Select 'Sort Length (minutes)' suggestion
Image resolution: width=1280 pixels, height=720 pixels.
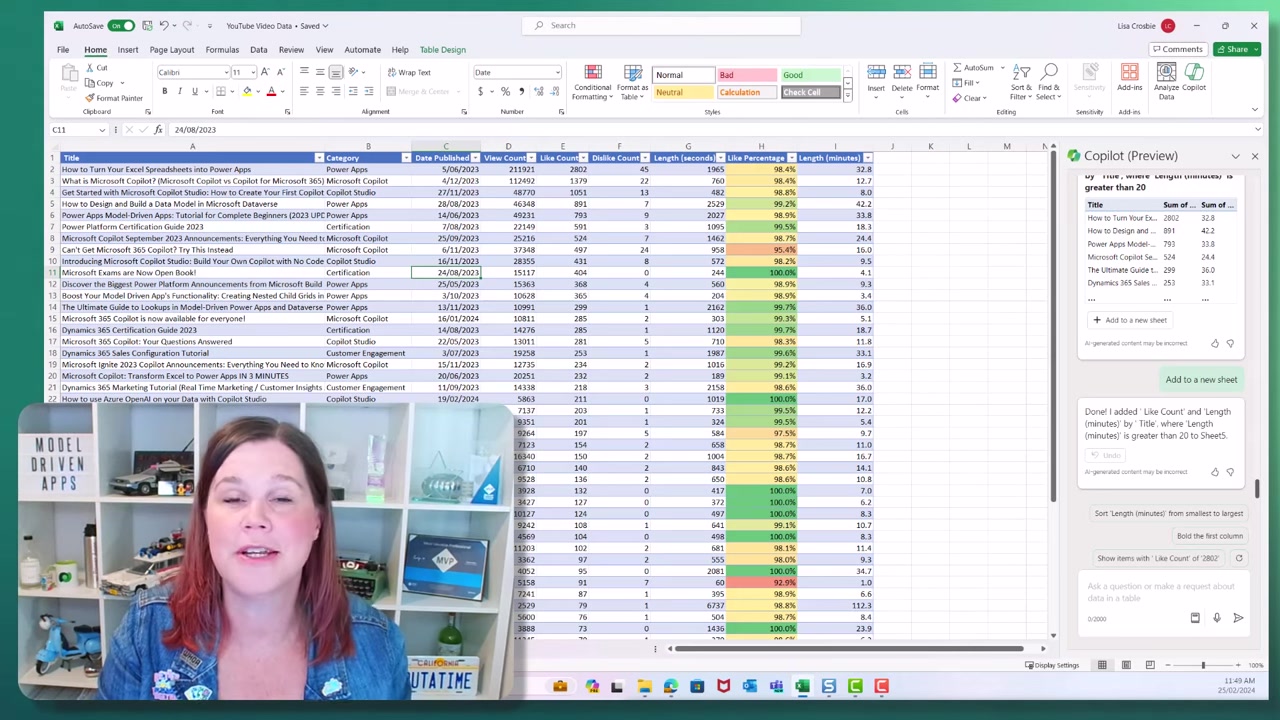point(1168,513)
